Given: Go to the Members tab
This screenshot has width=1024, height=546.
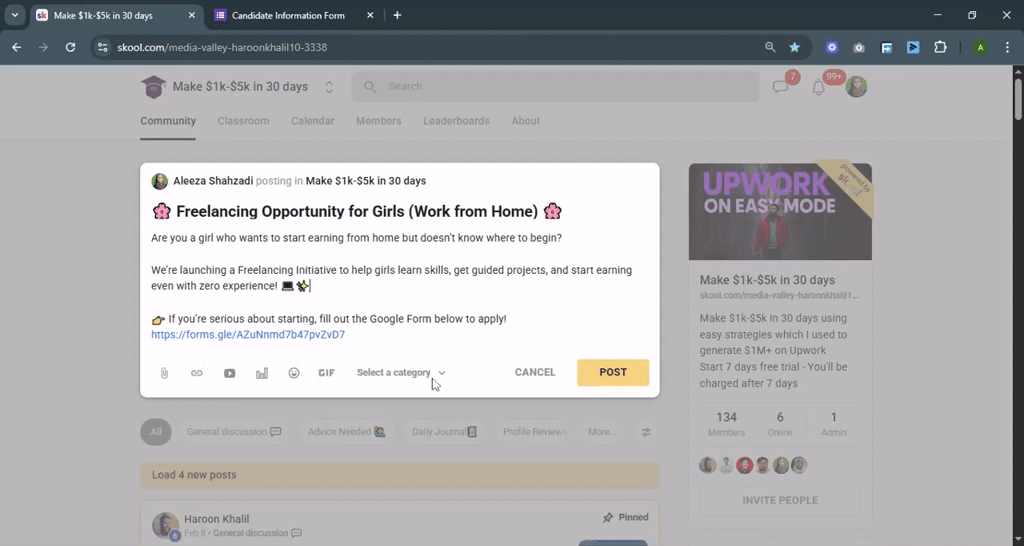Looking at the screenshot, I should click(378, 121).
